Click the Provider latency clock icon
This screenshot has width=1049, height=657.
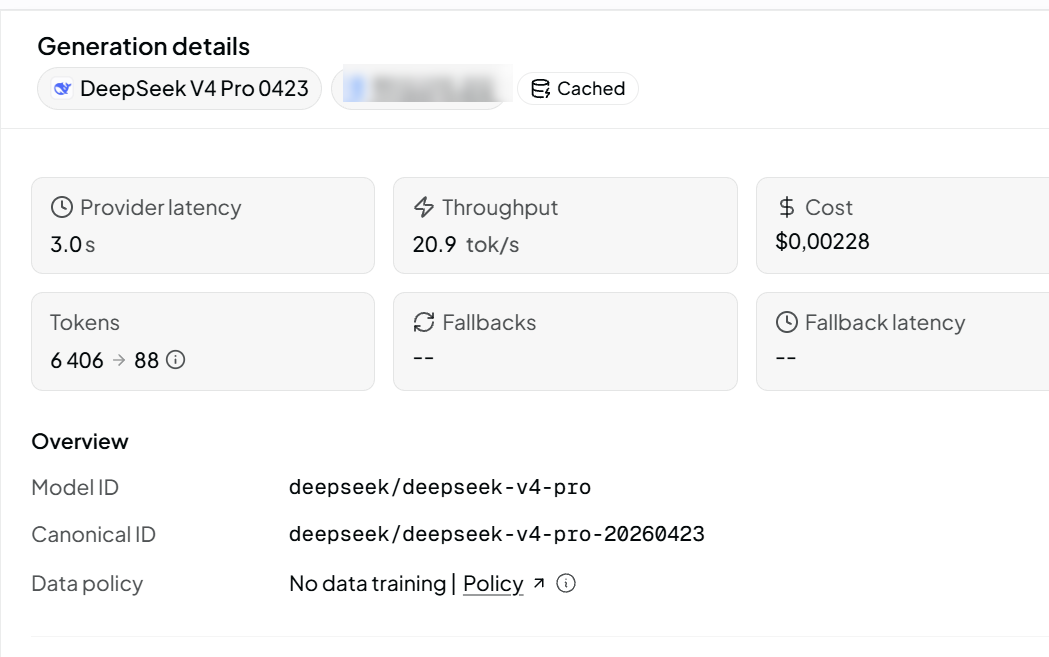click(62, 207)
